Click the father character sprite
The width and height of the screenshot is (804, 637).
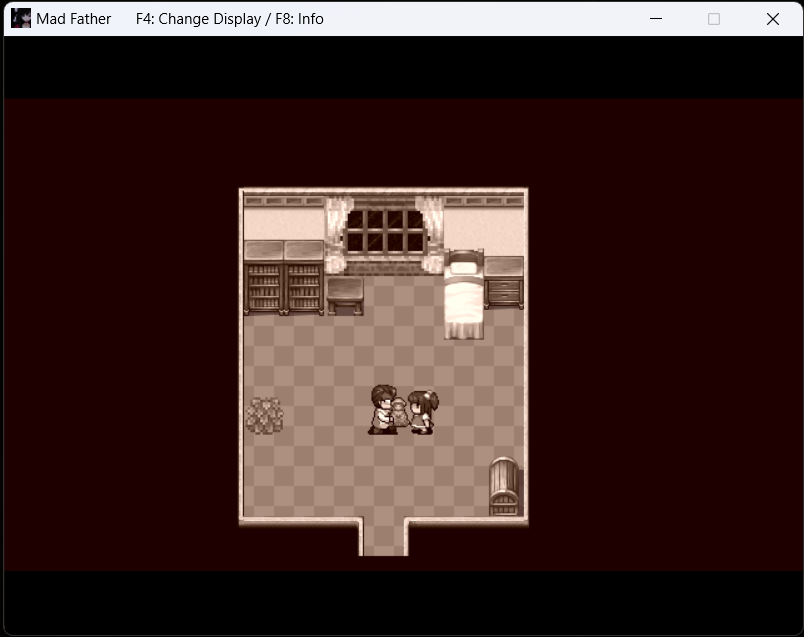pyautogui.click(x=383, y=409)
